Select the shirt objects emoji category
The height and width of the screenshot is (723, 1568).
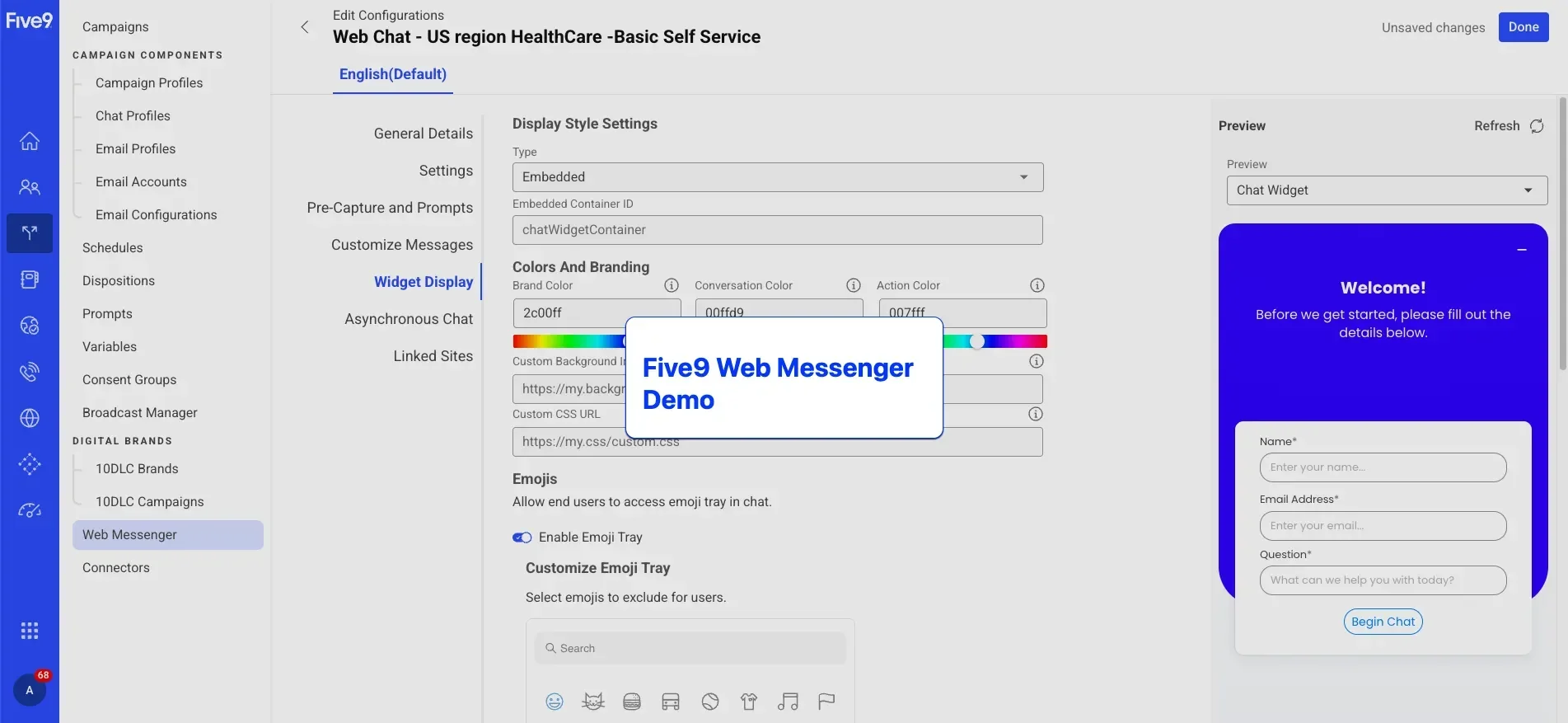(x=749, y=702)
